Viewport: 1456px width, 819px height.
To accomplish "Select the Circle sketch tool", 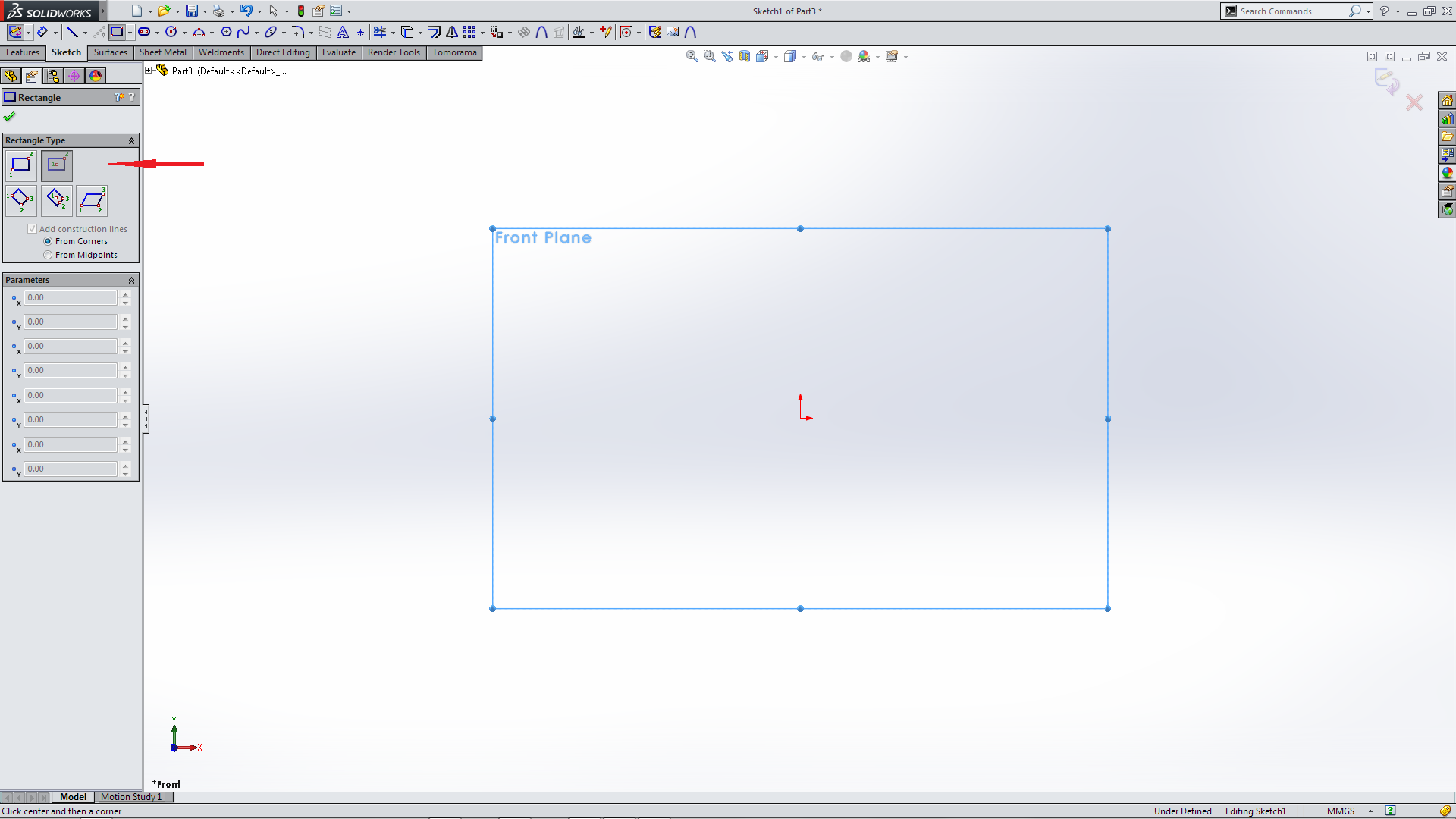I will (171, 32).
